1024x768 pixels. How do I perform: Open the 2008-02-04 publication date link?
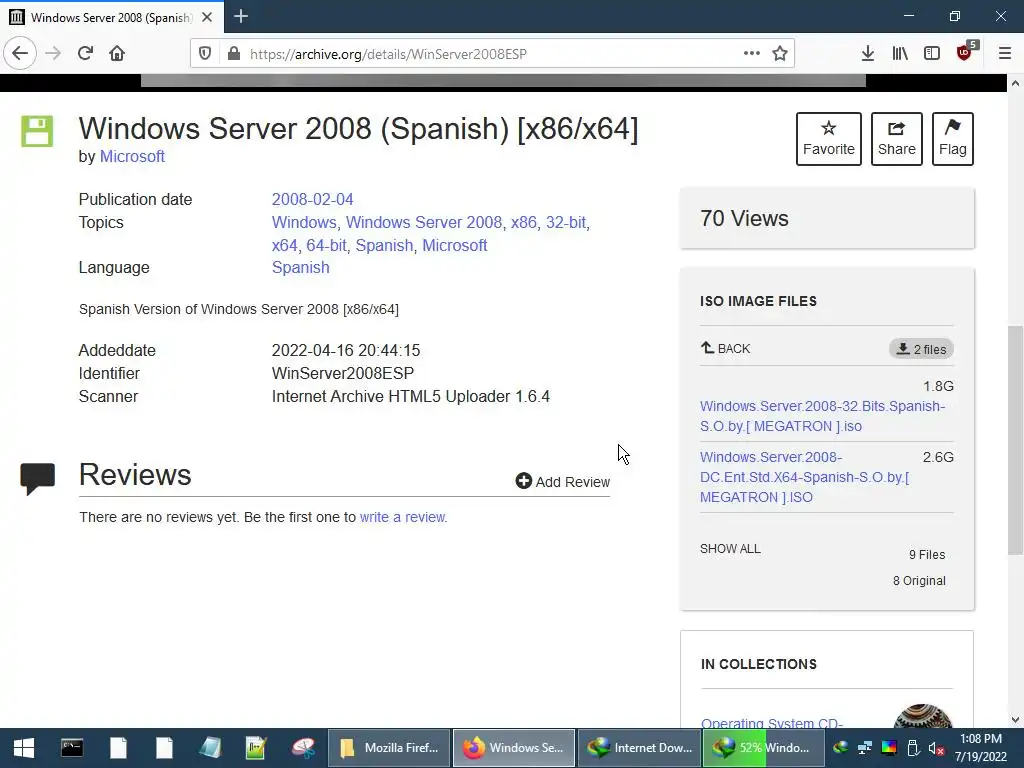click(312, 199)
